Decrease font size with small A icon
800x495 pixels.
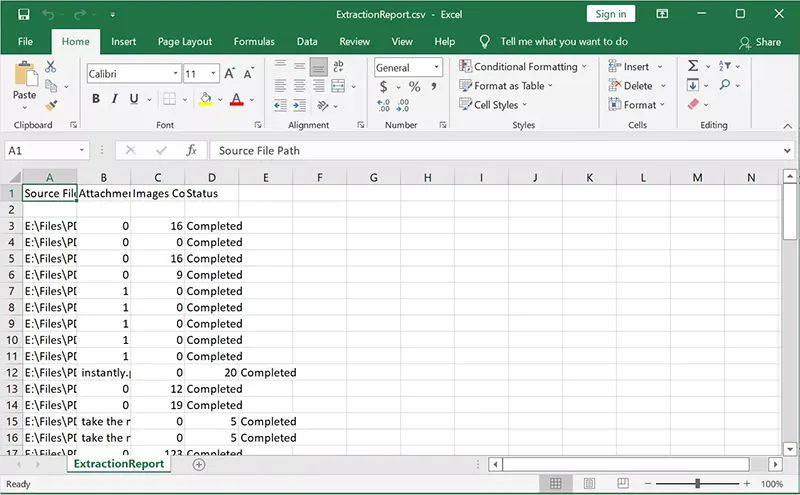point(248,73)
